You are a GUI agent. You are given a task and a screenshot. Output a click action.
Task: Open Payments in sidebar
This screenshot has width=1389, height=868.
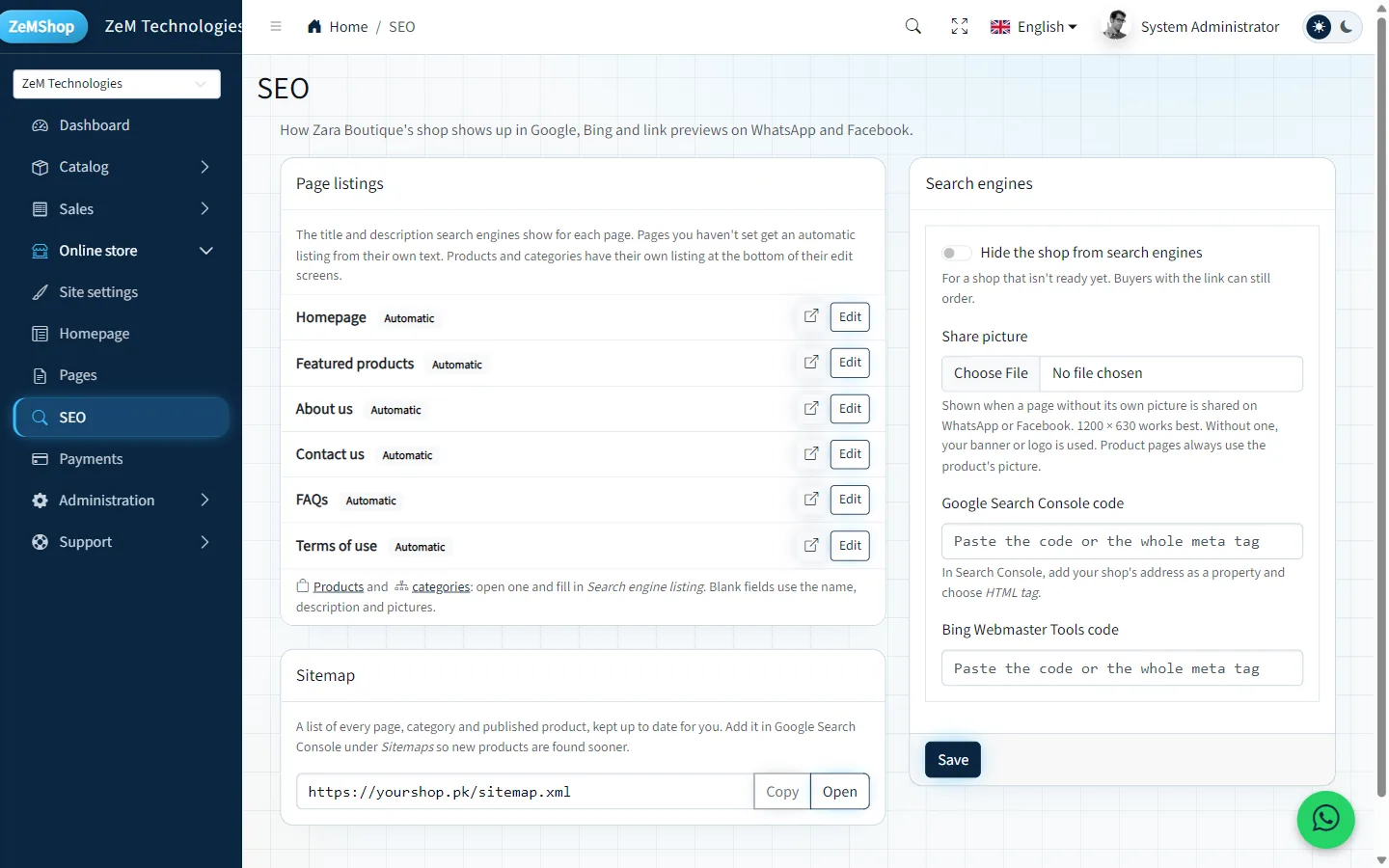tap(122, 459)
